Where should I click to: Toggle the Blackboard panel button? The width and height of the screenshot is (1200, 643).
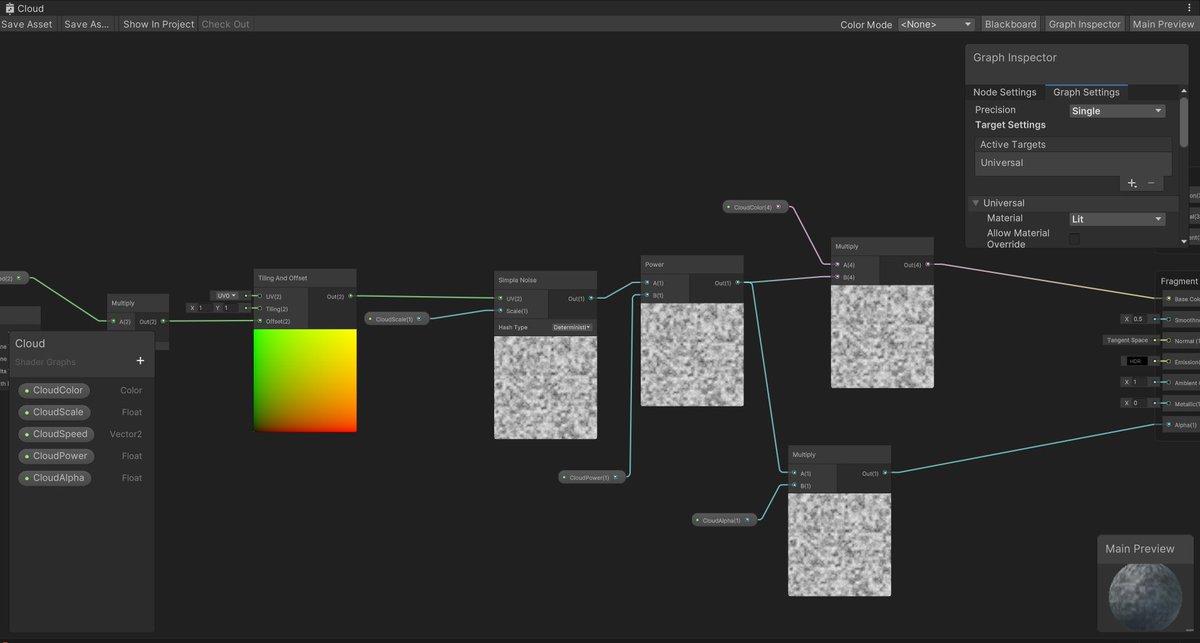click(x=1010, y=24)
